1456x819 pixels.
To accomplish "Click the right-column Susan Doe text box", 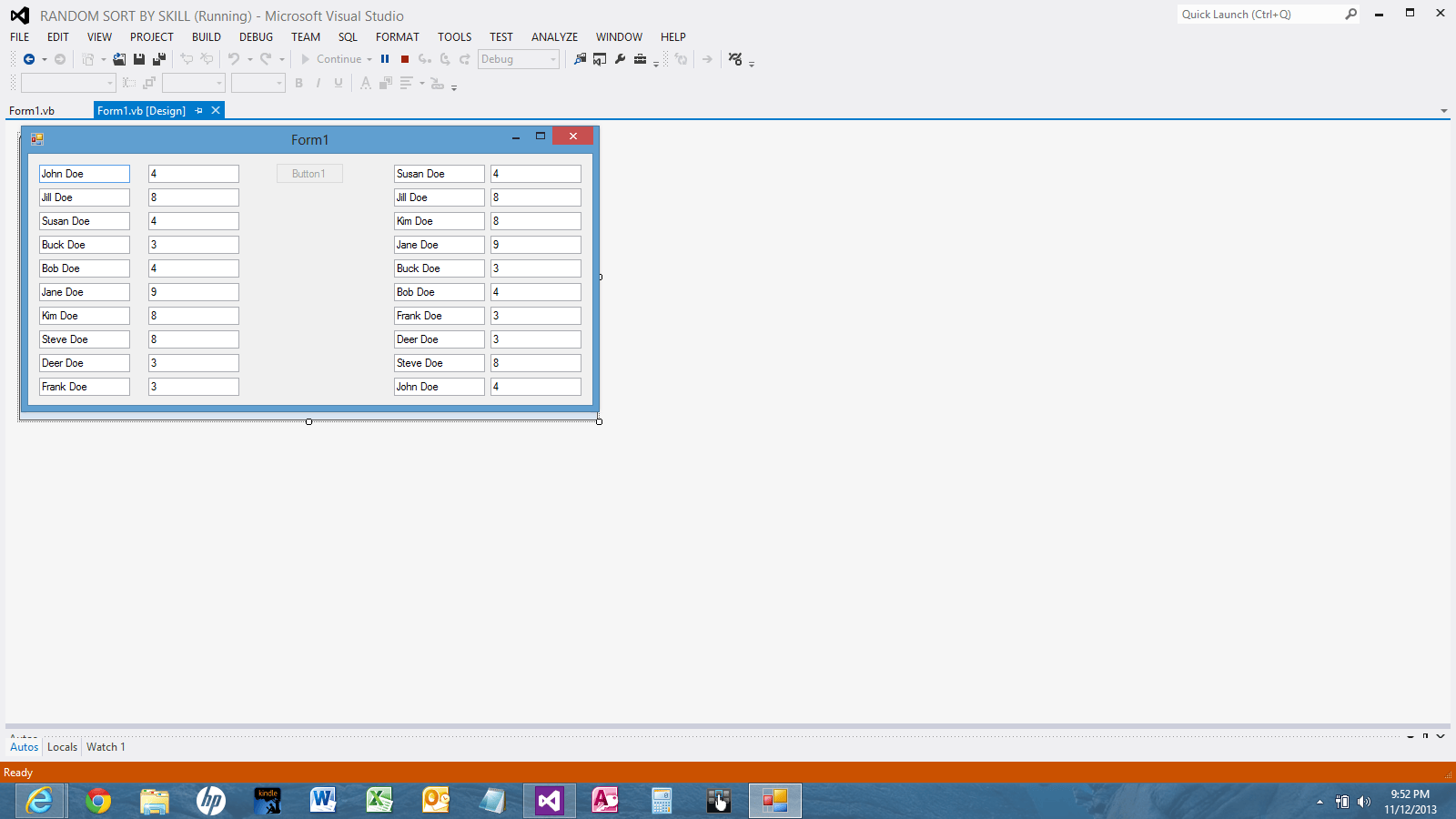I will [440, 174].
